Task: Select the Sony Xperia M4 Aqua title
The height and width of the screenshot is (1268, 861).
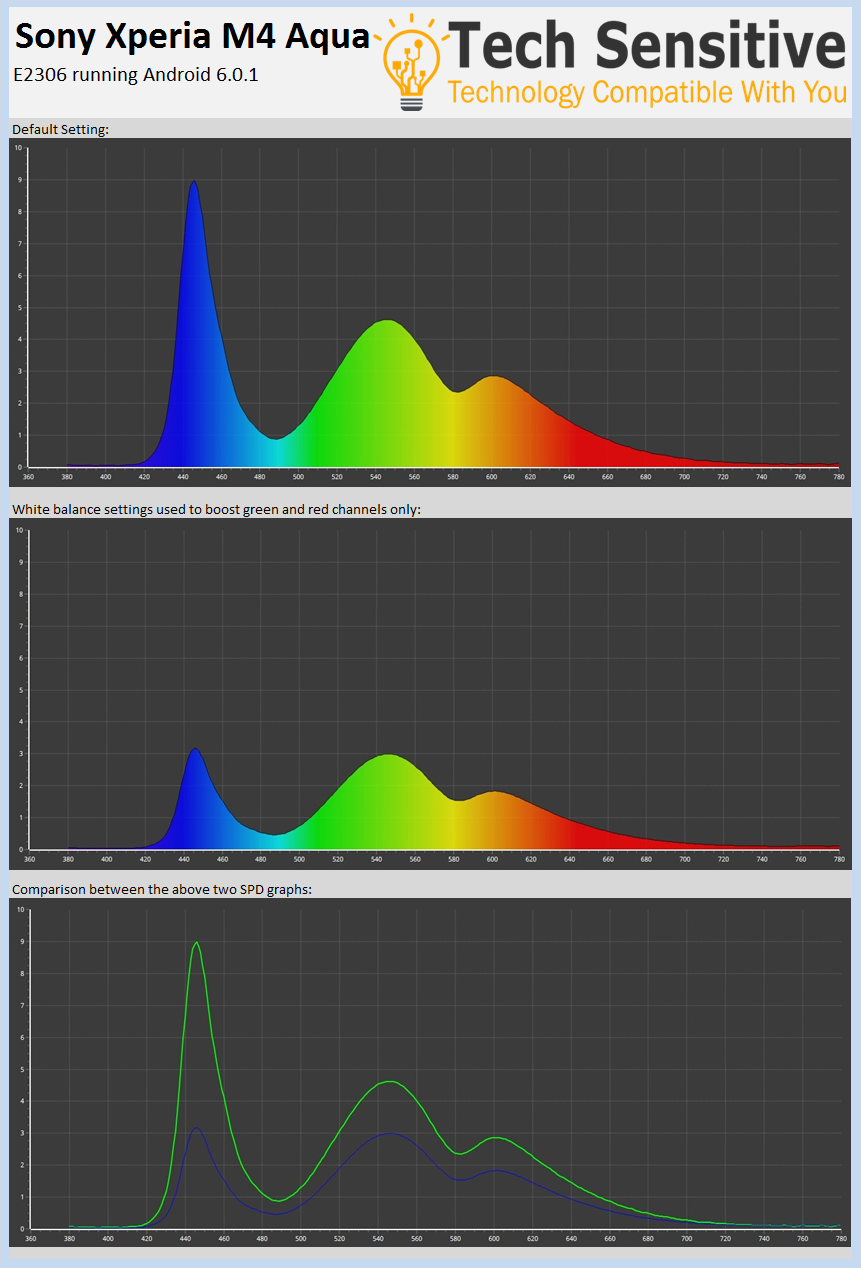Action: pyautogui.click(x=193, y=37)
